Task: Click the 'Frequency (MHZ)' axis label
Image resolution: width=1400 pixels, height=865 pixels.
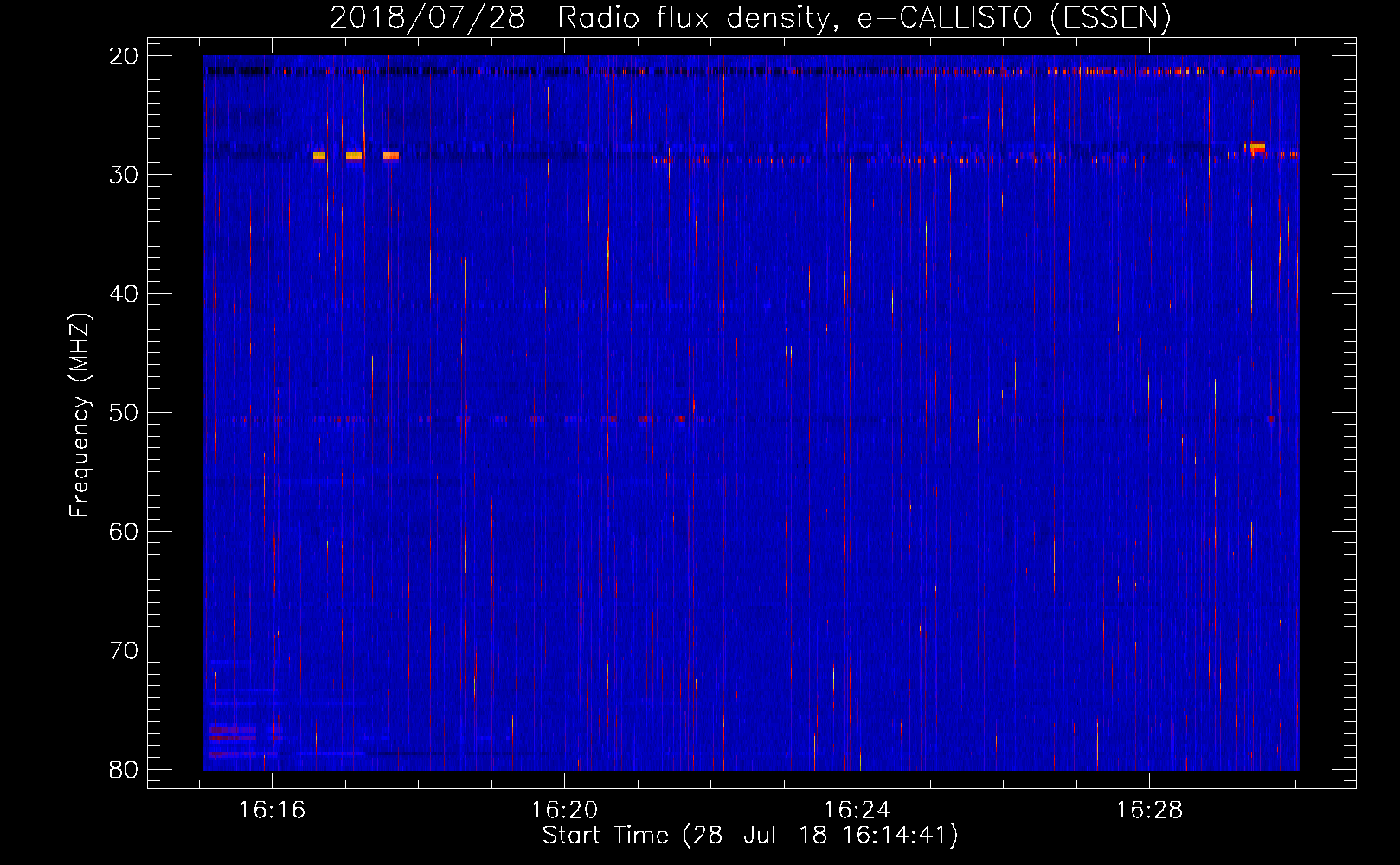Action: tap(80, 415)
